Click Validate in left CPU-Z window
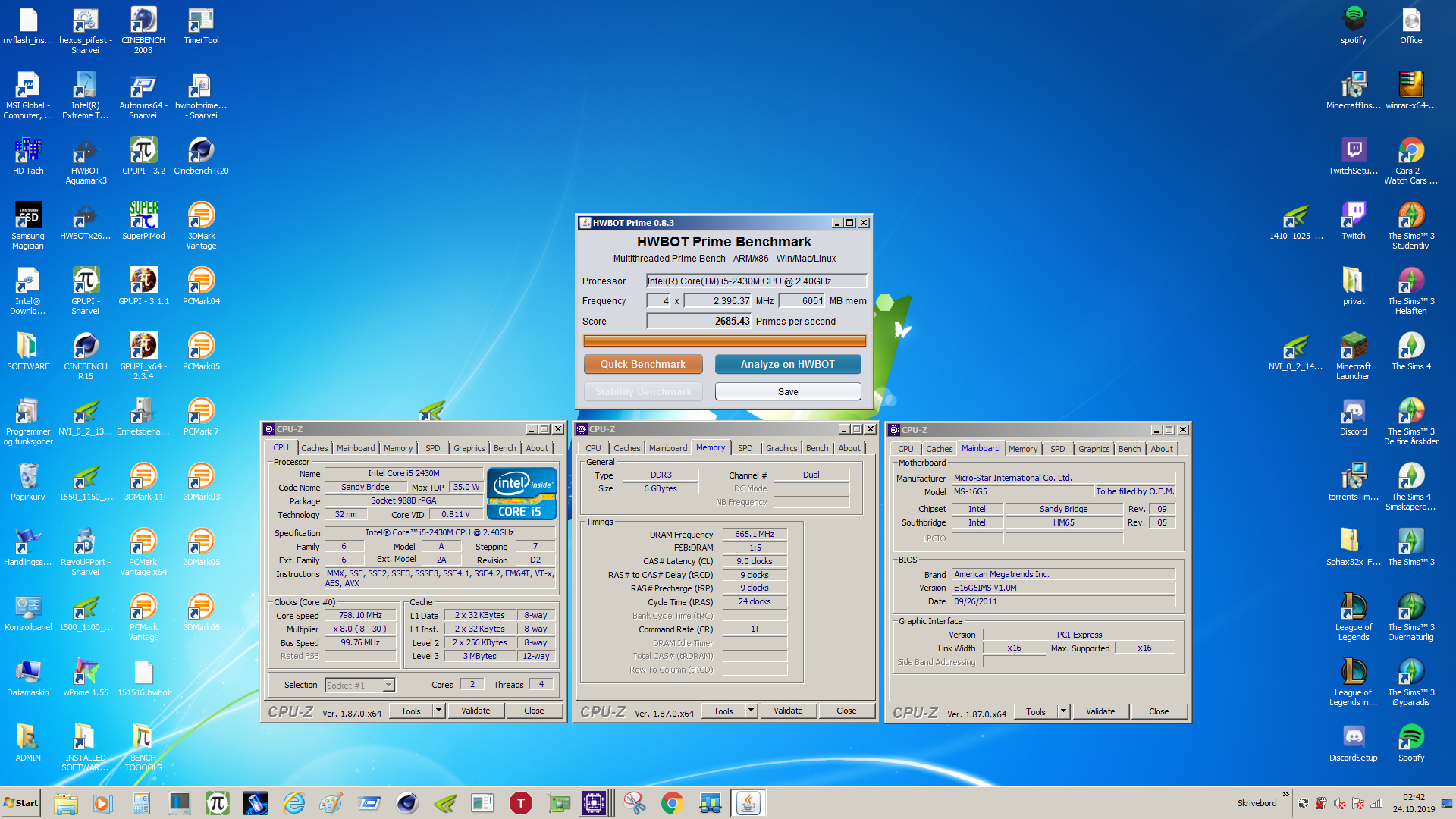The image size is (1456, 819). [x=475, y=711]
